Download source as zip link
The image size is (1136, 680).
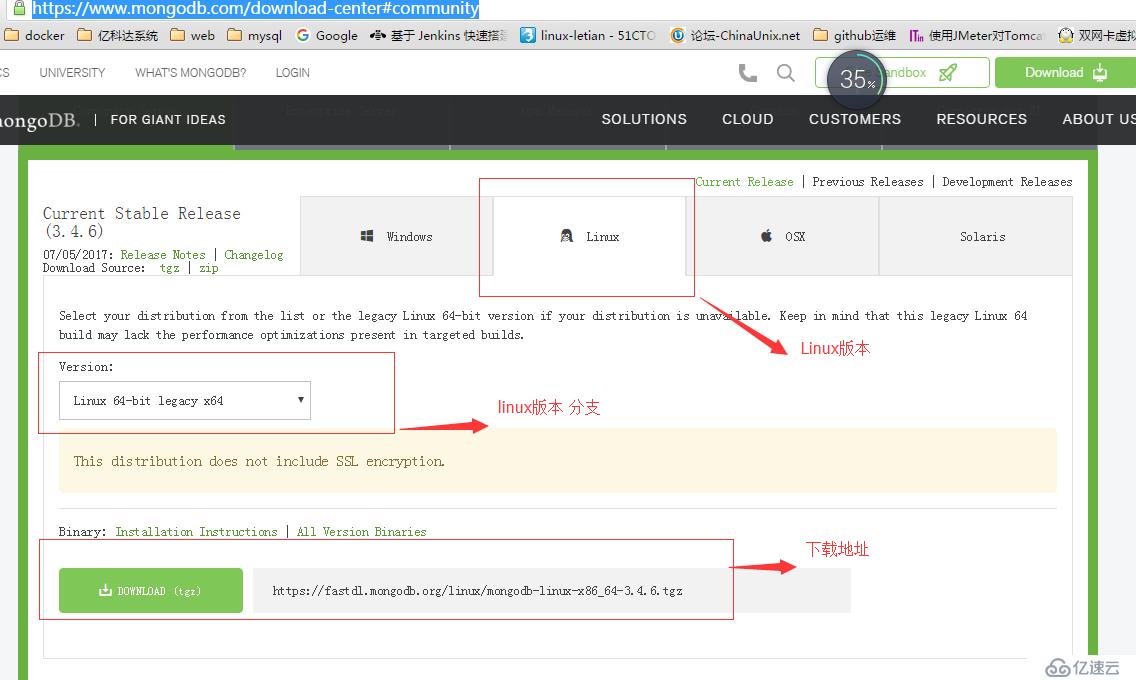pyautogui.click(x=209, y=268)
